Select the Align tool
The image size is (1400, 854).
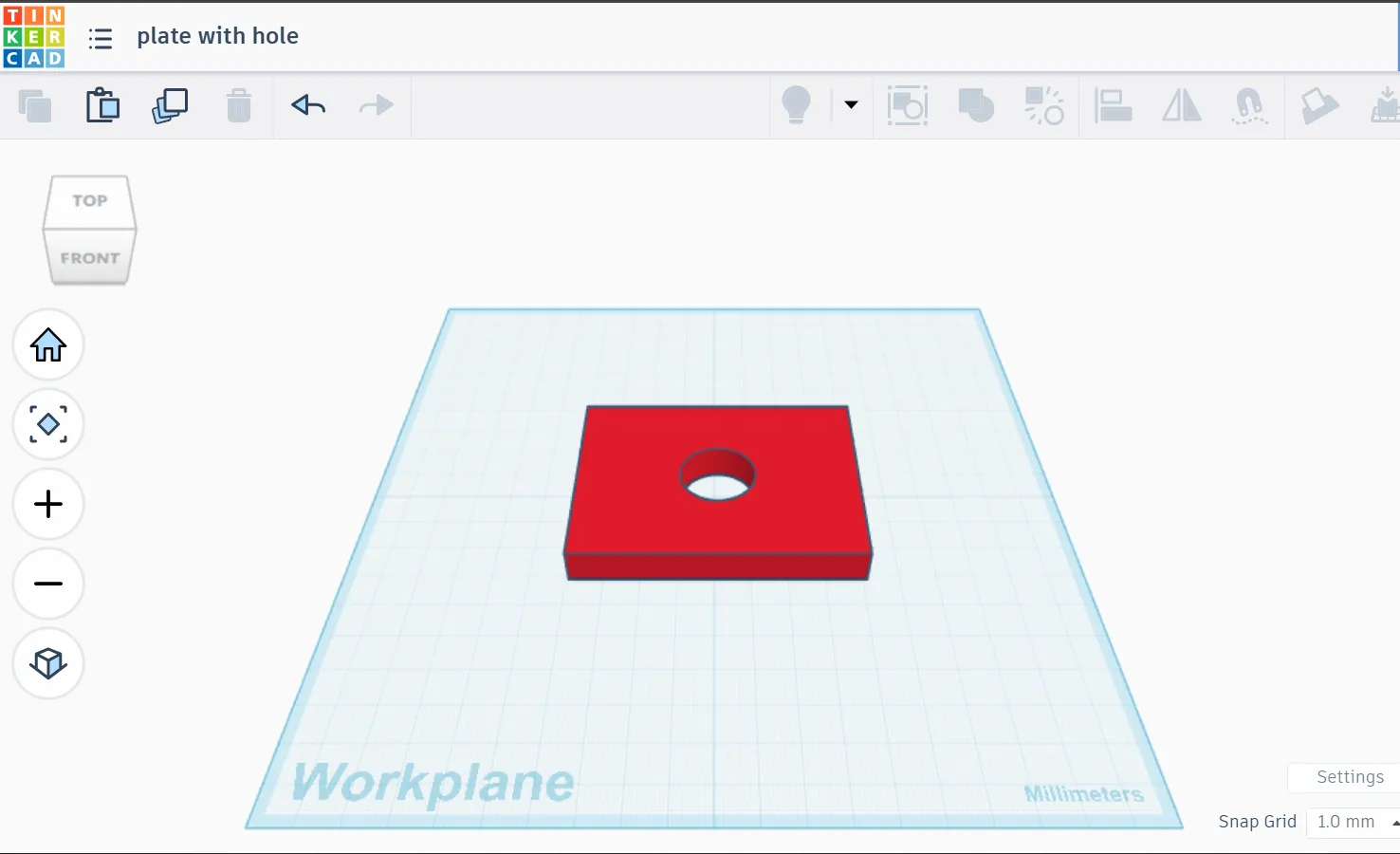click(1113, 105)
